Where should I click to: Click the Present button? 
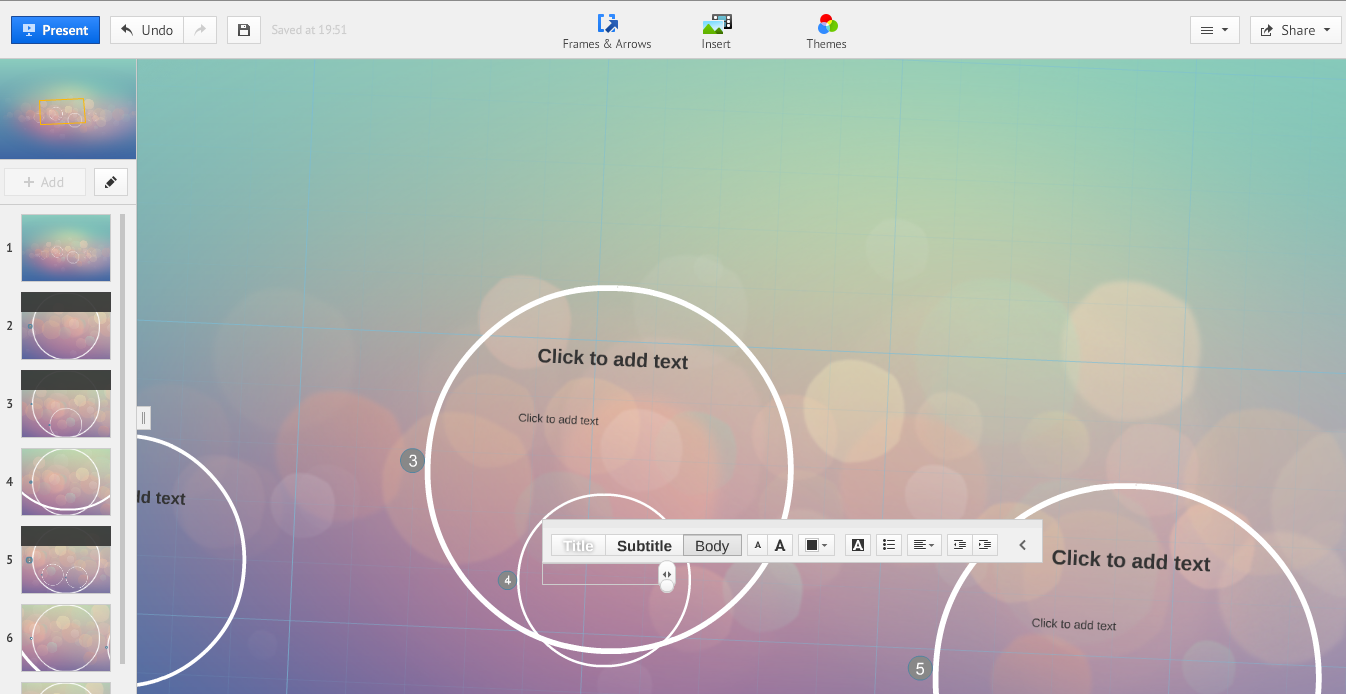click(x=55, y=30)
